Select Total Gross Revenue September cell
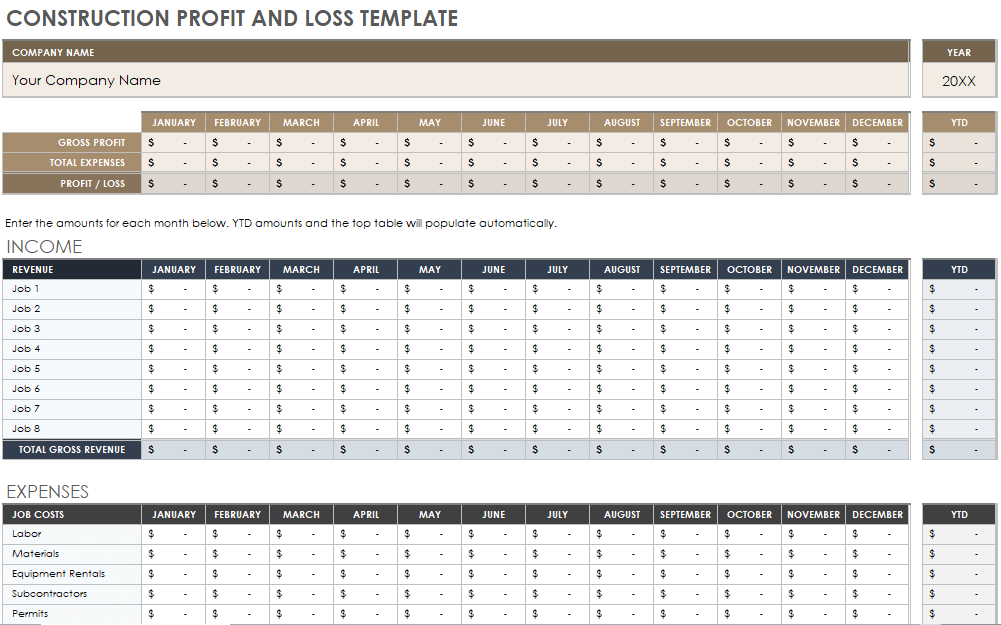Screen dimensions: 1001x625 tap(685, 450)
